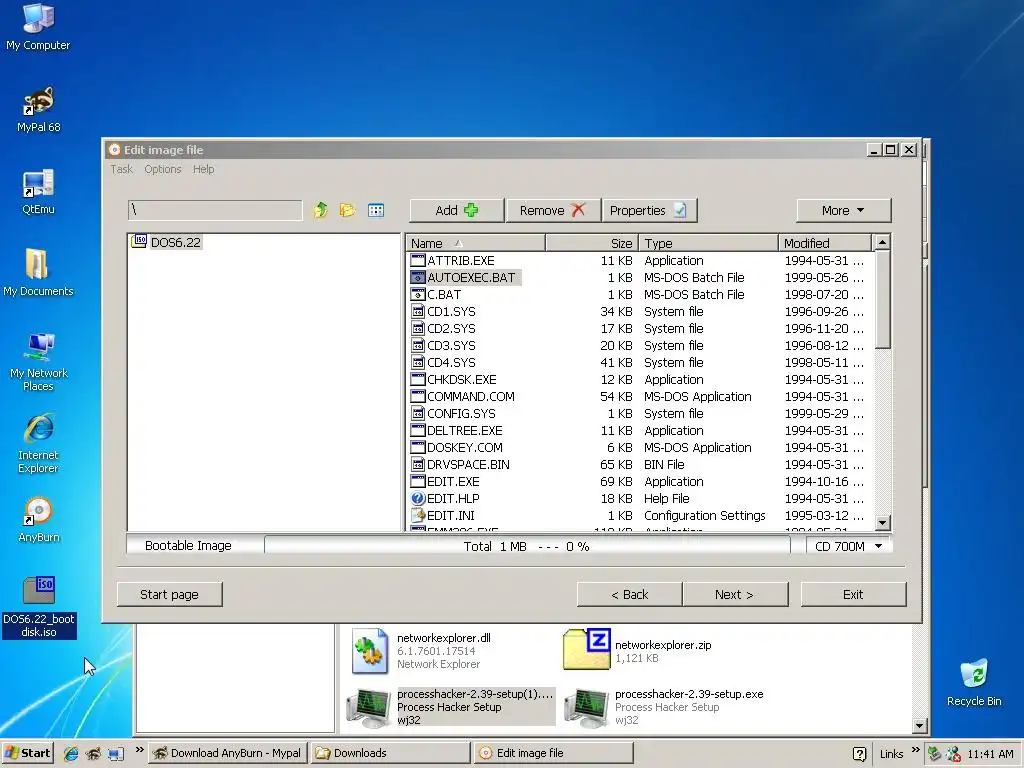Sort the file list by Size column
This screenshot has height=768, width=1024.
pyautogui.click(x=592, y=243)
